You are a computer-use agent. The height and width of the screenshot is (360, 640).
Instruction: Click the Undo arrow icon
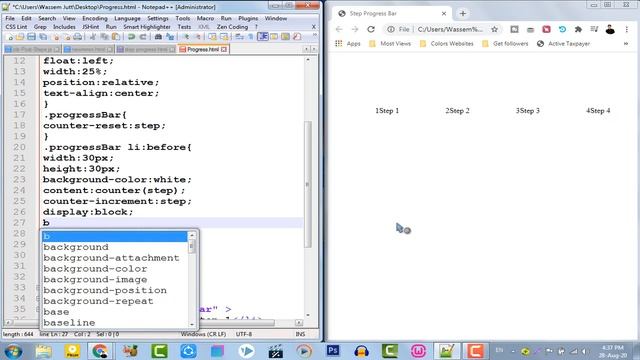coord(131,37)
